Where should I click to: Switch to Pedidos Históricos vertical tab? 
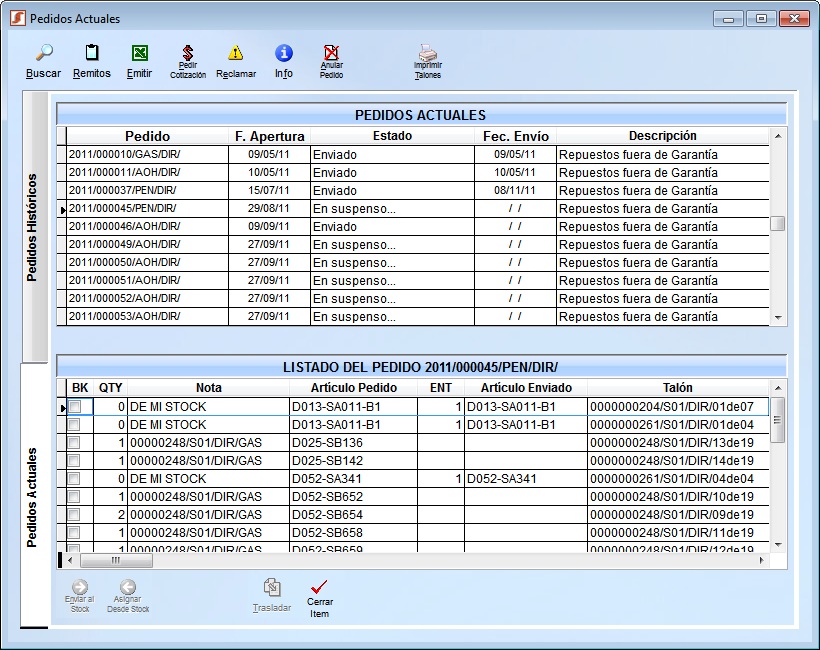[x=33, y=227]
